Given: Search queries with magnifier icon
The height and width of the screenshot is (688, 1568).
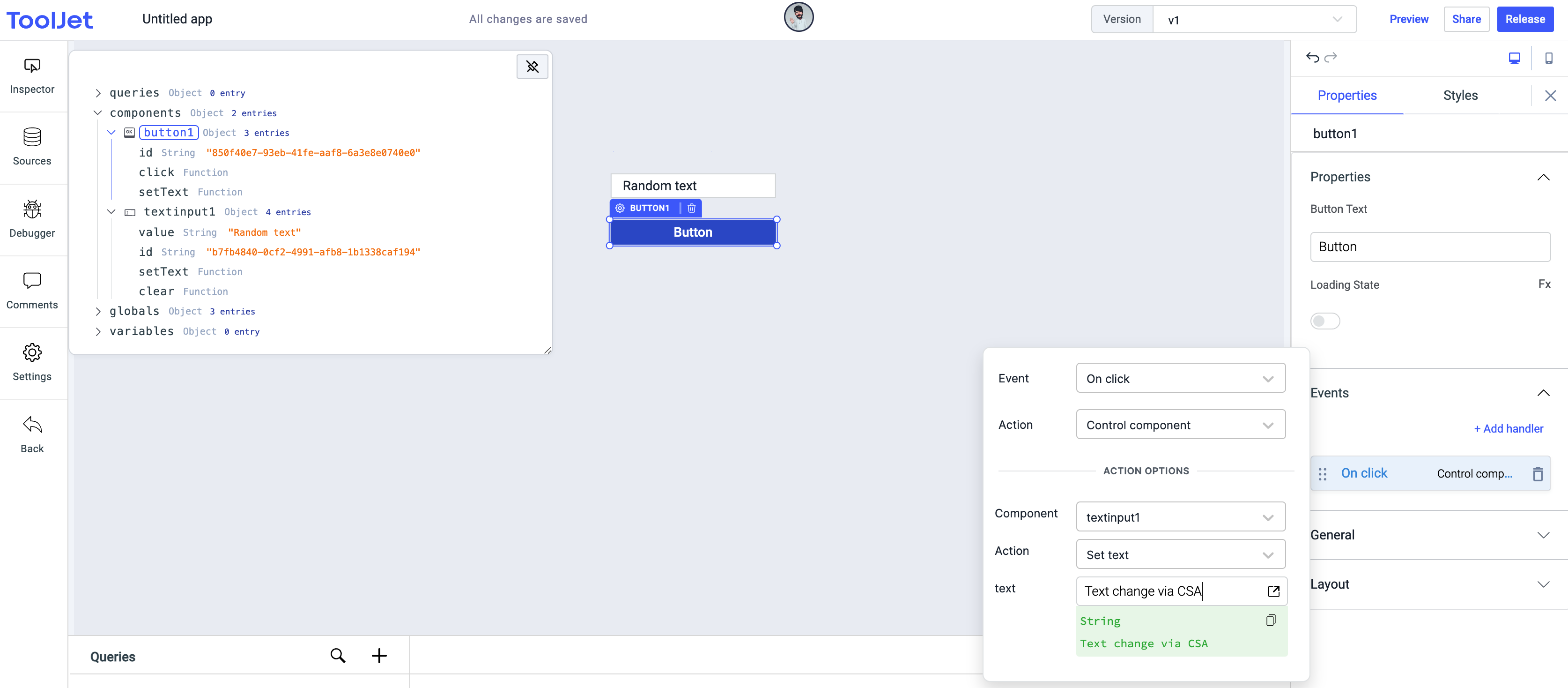Looking at the screenshot, I should pyautogui.click(x=338, y=656).
